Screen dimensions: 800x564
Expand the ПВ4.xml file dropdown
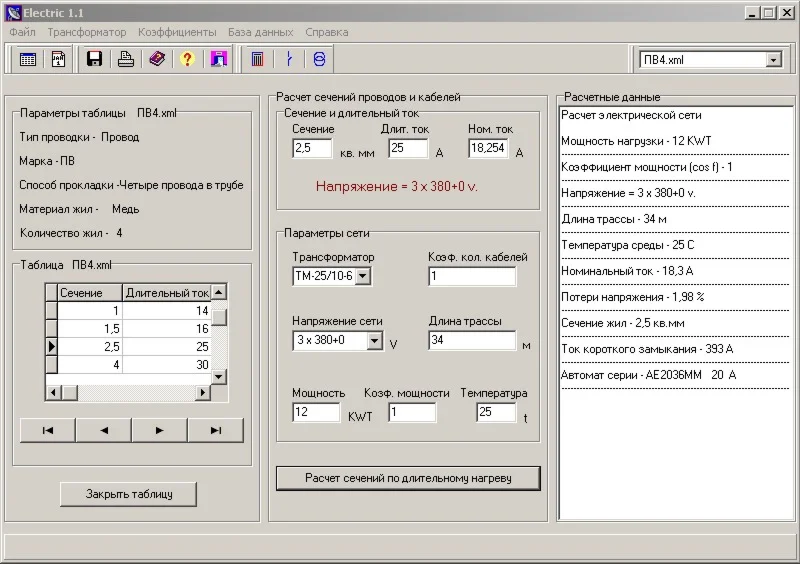(x=772, y=60)
